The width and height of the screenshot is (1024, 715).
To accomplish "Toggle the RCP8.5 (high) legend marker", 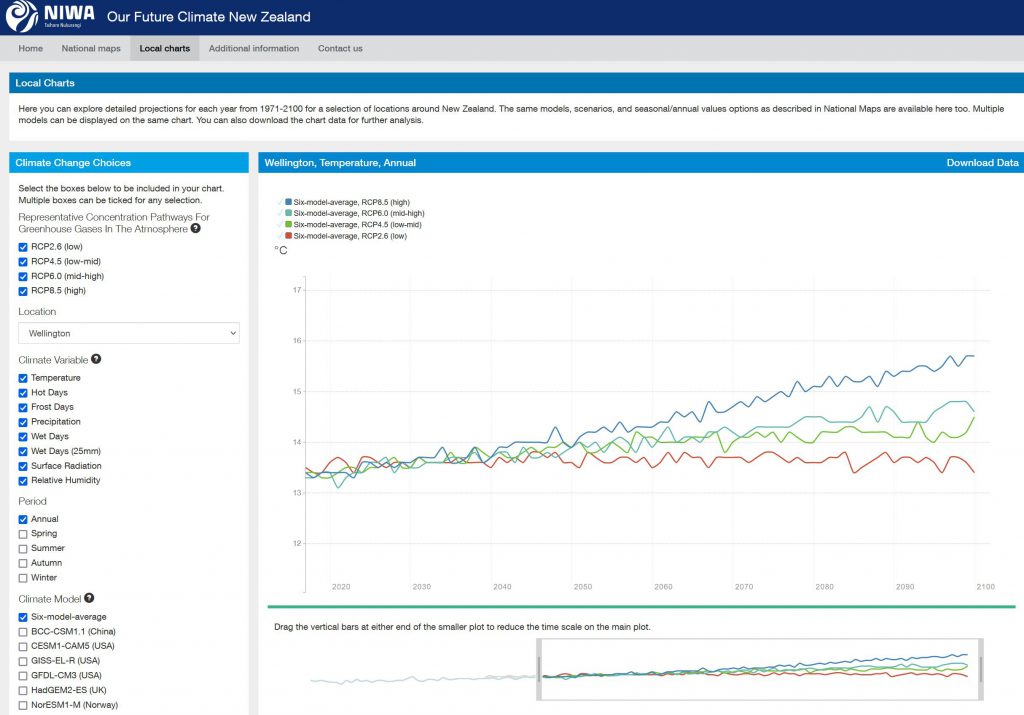I will click(x=286, y=202).
